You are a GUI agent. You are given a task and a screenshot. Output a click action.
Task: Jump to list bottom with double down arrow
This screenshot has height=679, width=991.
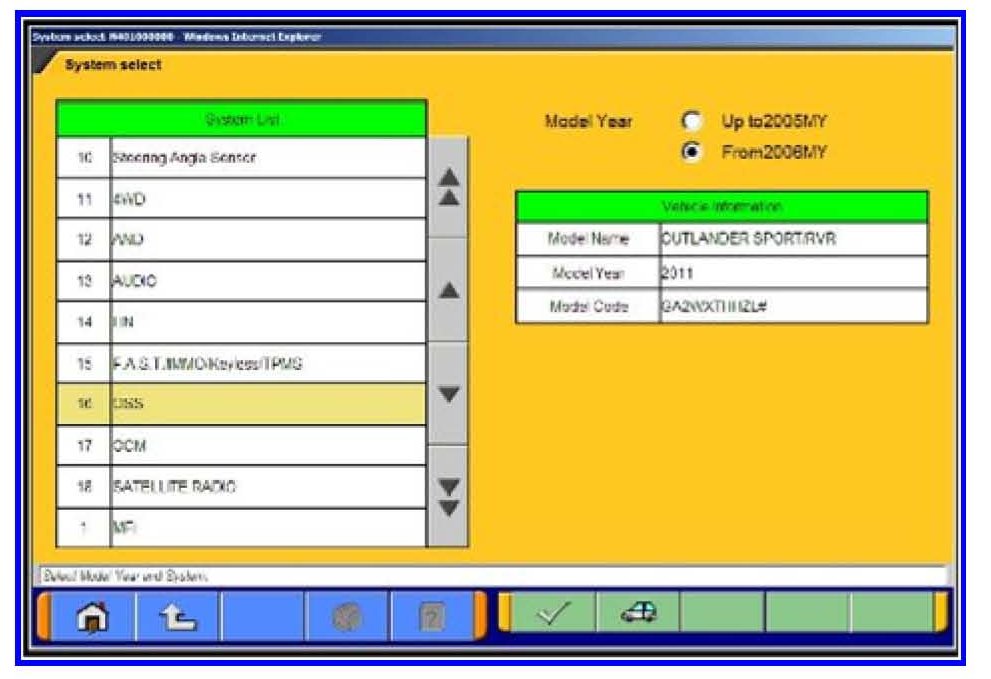449,495
